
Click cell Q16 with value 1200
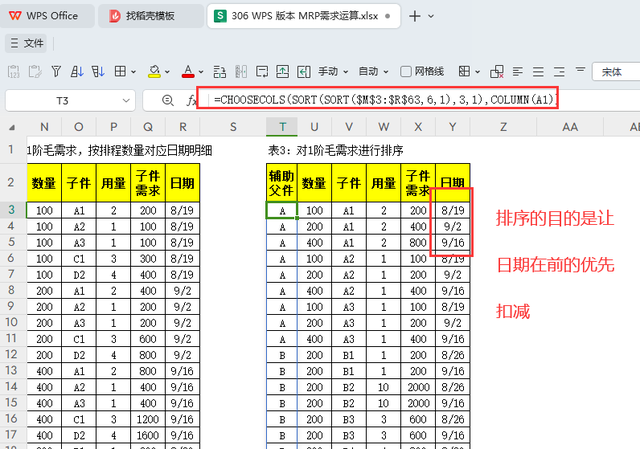148,419
